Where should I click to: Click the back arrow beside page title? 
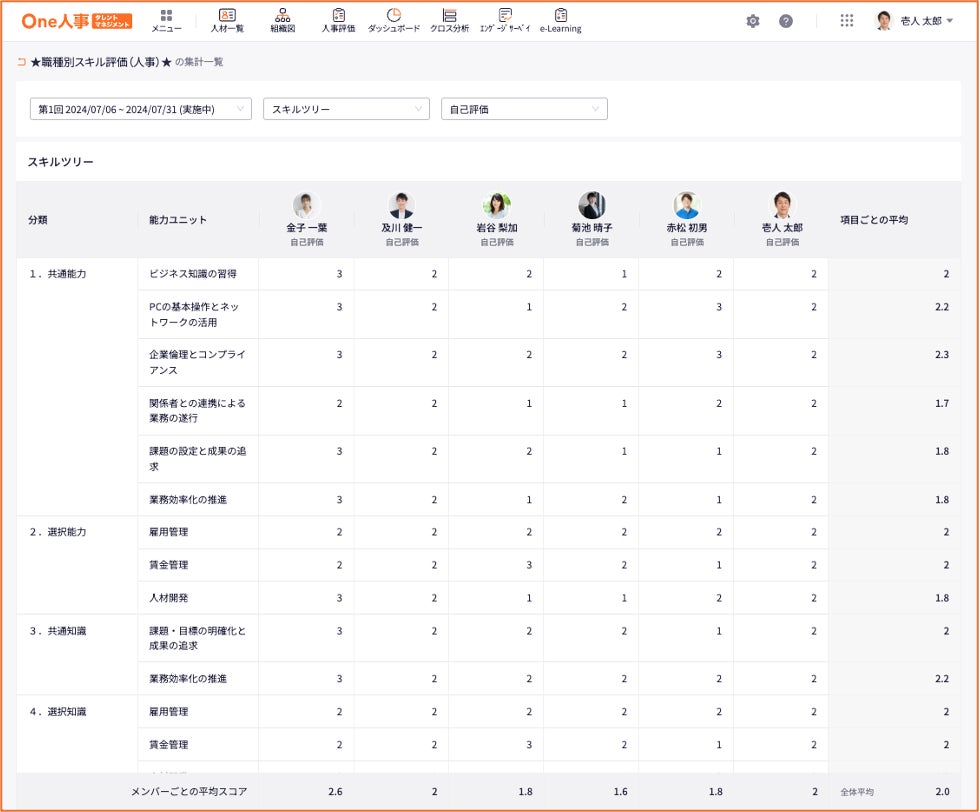pos(22,62)
